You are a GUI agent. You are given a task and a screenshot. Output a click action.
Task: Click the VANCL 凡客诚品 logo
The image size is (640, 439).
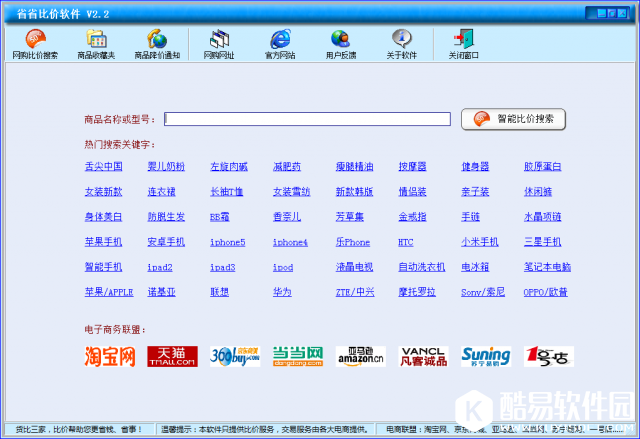(423, 357)
